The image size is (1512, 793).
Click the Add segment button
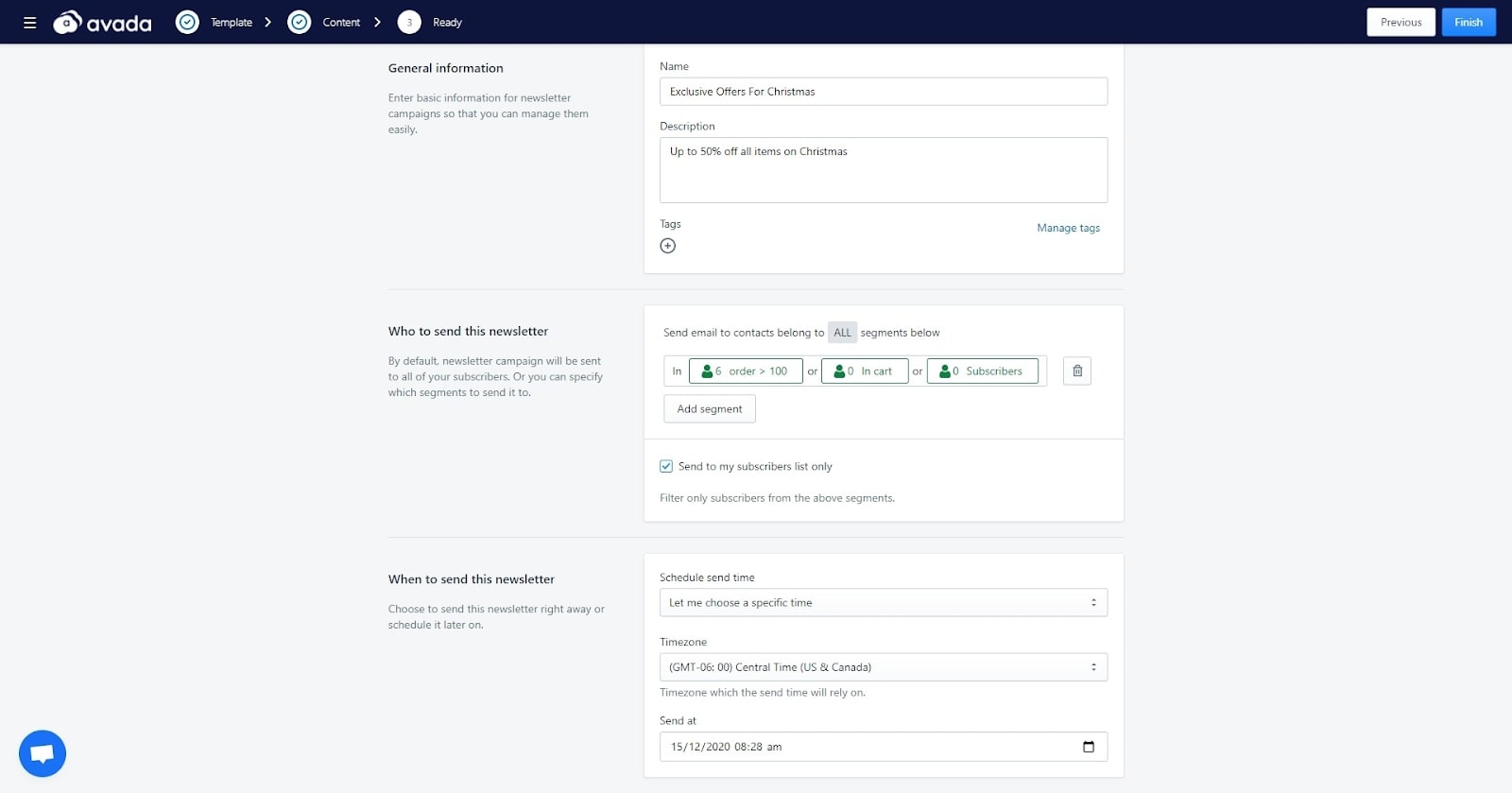tap(710, 409)
